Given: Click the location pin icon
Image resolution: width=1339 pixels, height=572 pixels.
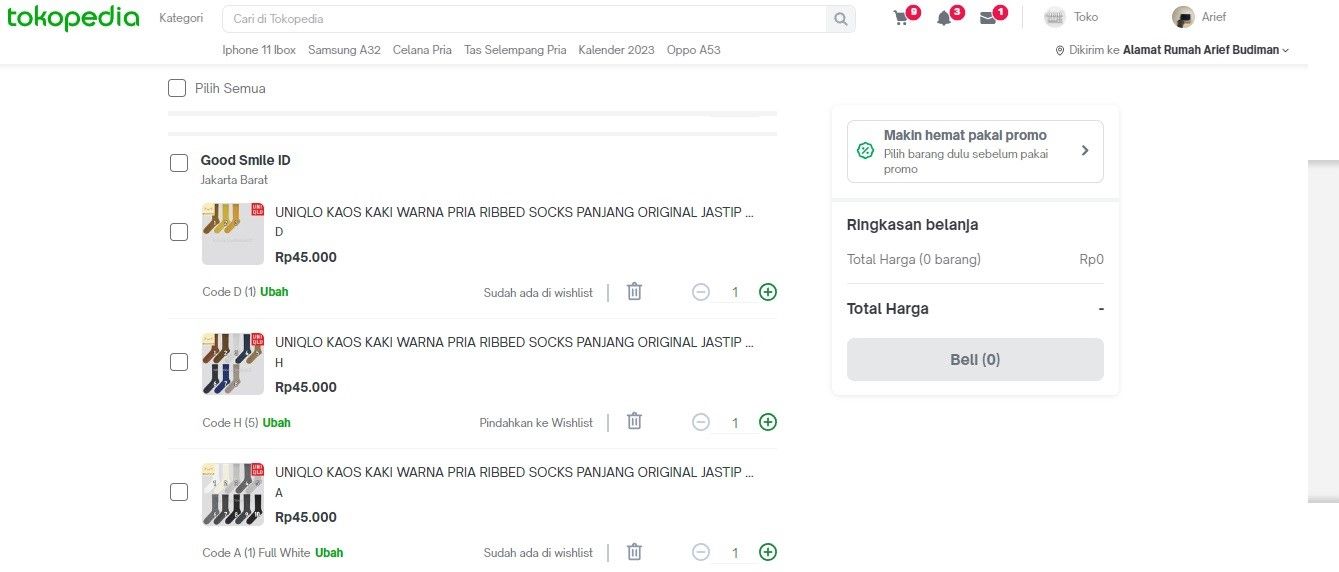Looking at the screenshot, I should tap(1060, 50).
